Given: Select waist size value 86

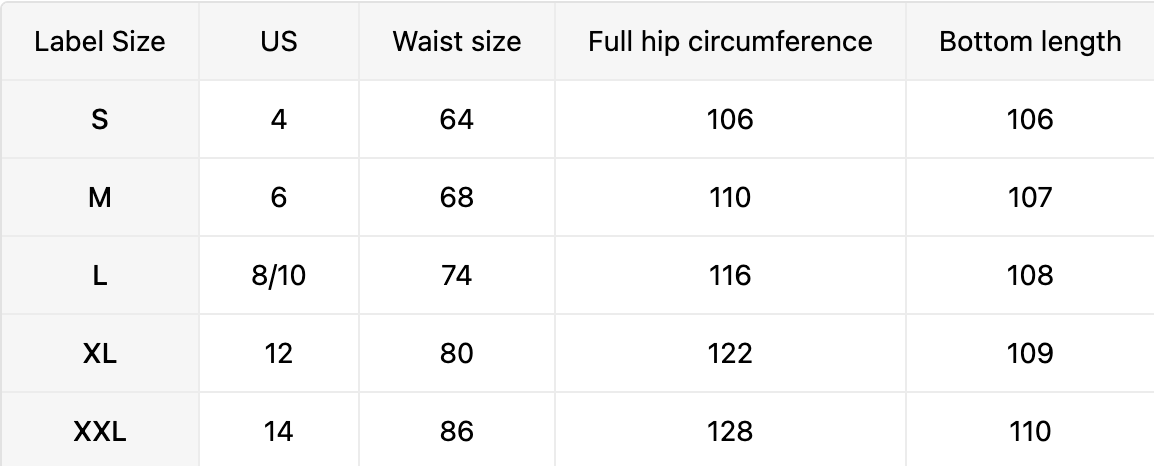Looking at the screenshot, I should pyautogui.click(x=456, y=432).
